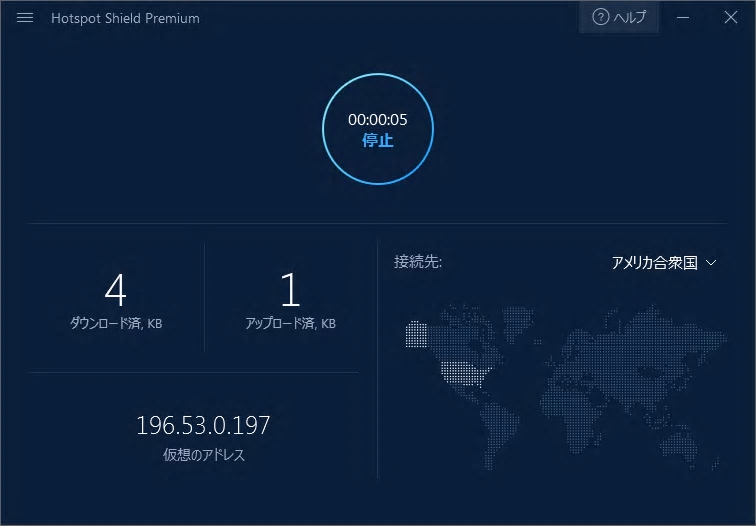Open the ヘルプ help button

pos(619,17)
